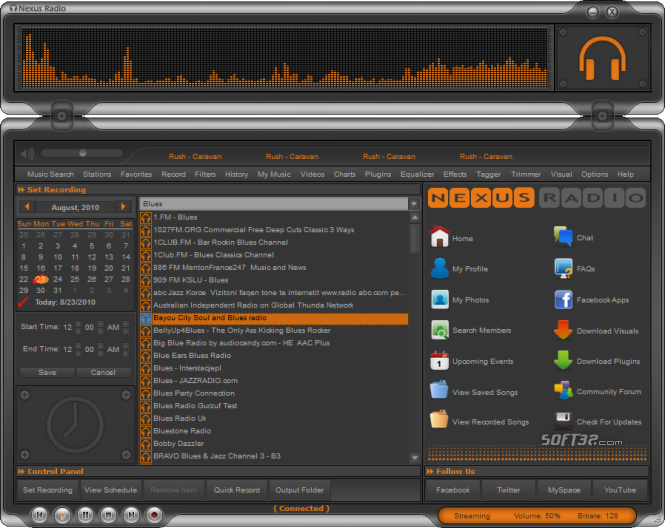Open the Facebook Apps icon

[x=563, y=299]
